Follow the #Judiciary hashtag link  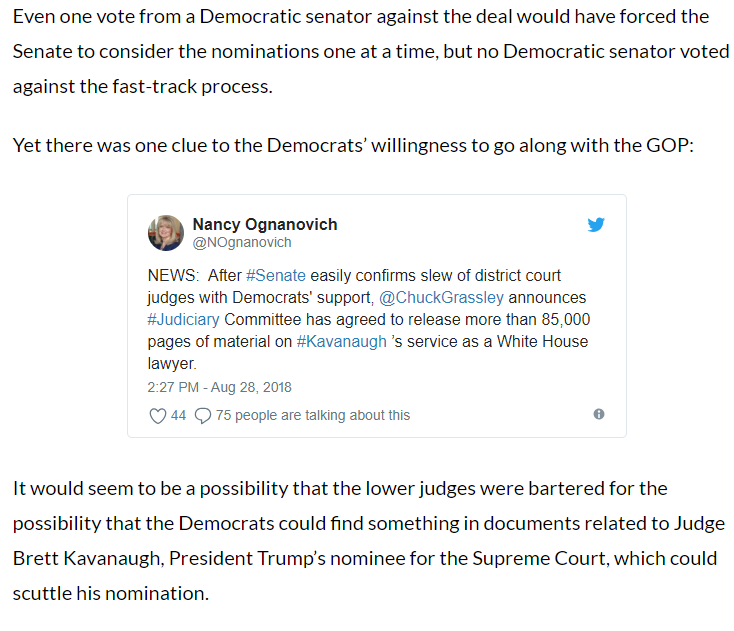183,319
